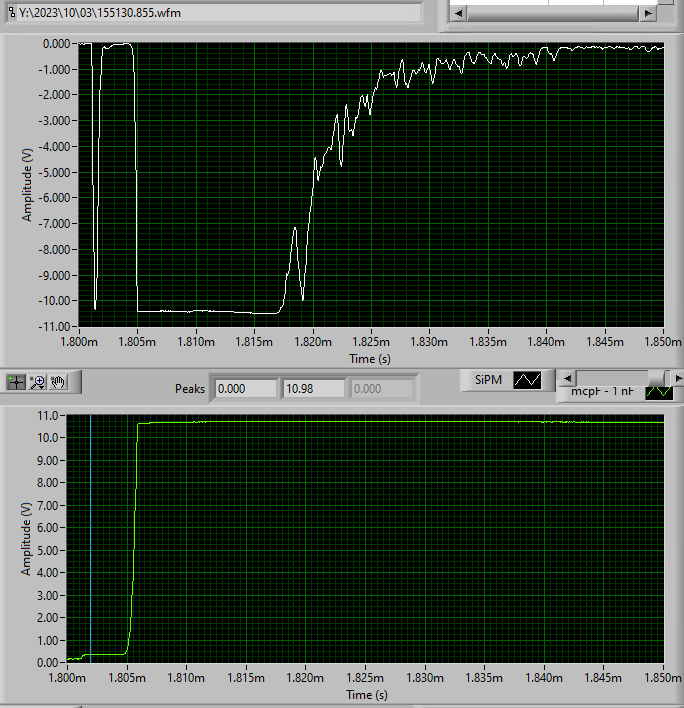The image size is (684, 708).
Task: Click left arrow of legend scrollbar
Action: click(568, 378)
